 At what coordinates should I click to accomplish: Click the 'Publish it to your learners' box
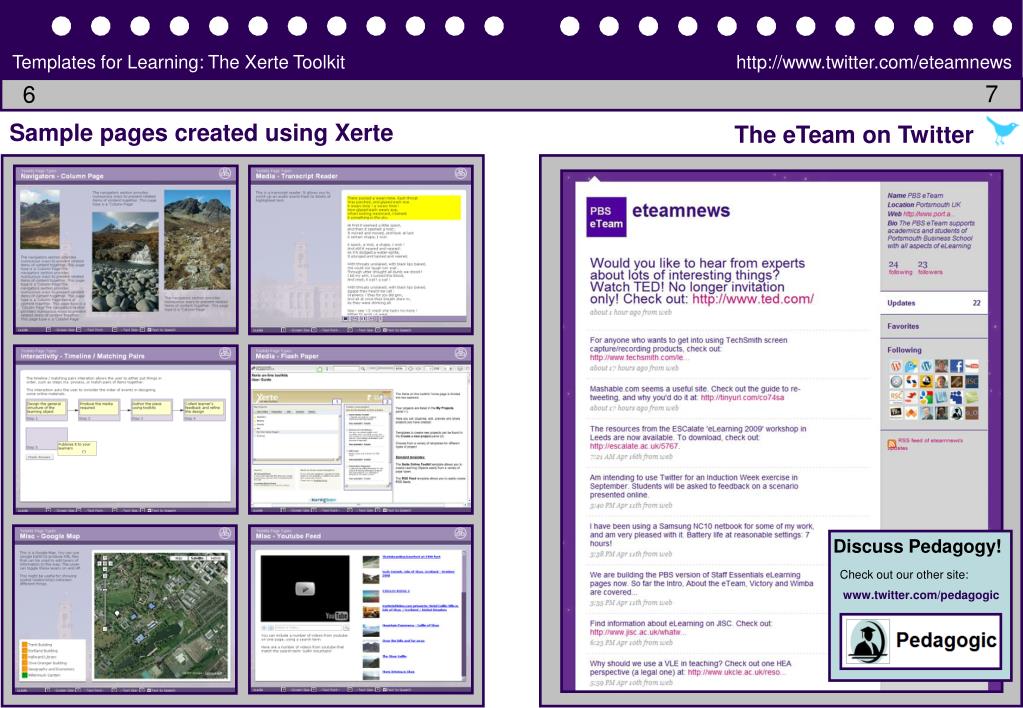click(x=77, y=448)
